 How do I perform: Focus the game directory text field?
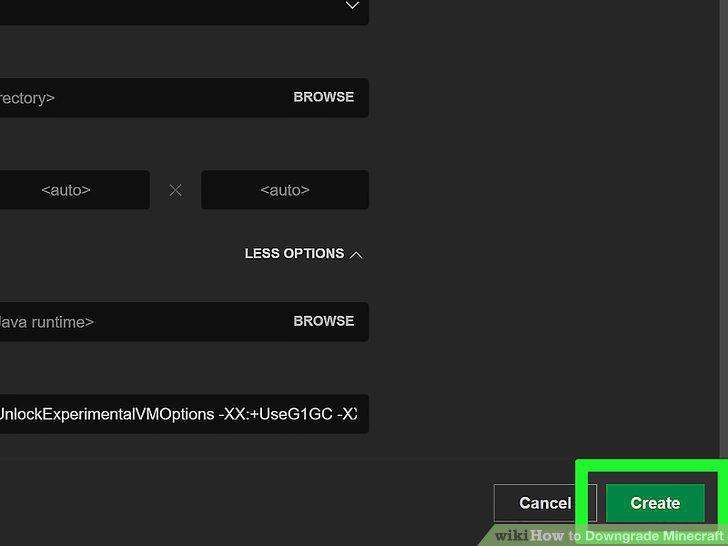point(139,98)
